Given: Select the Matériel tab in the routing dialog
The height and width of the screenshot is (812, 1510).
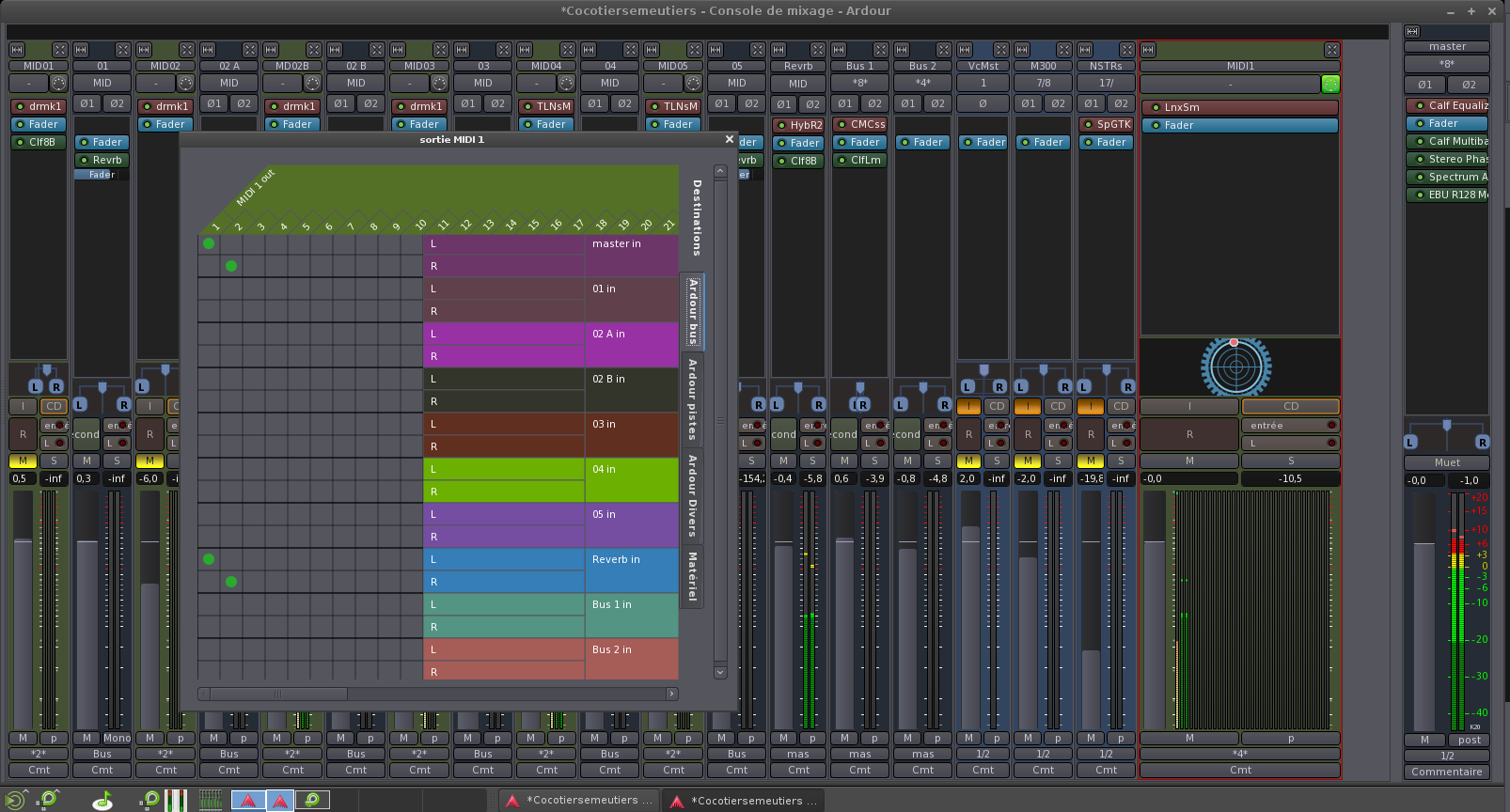Looking at the screenshot, I should 692,576.
